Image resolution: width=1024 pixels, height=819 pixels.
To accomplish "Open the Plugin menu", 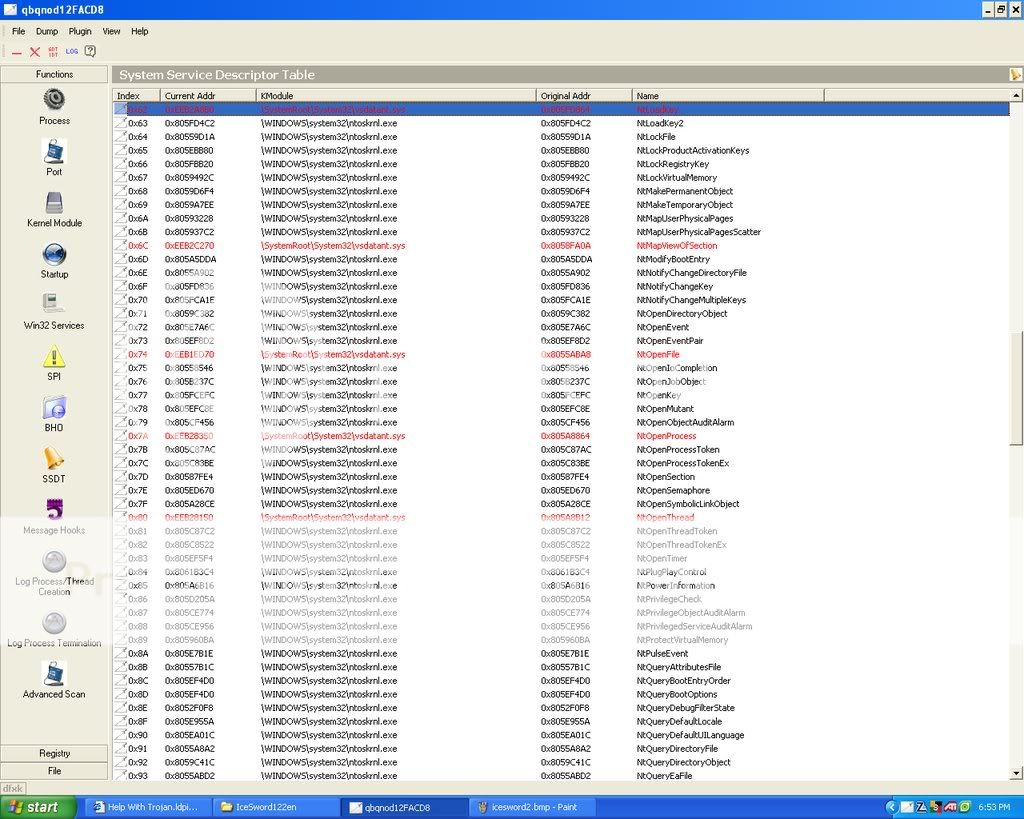I will pos(80,31).
